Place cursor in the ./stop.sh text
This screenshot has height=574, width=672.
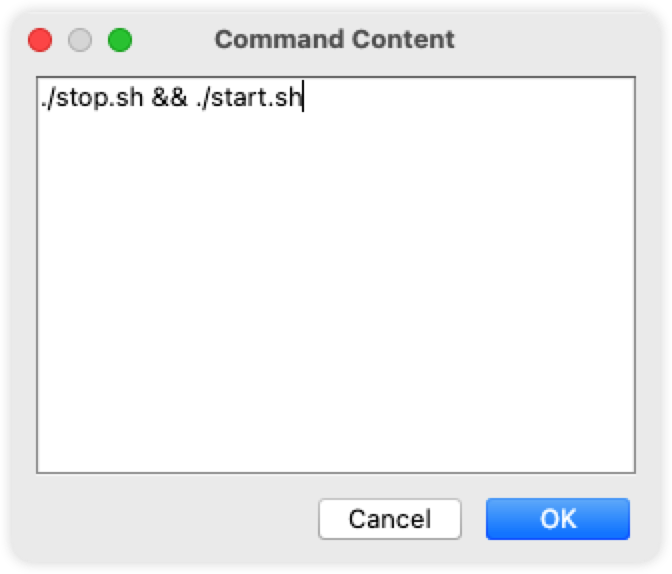point(92,98)
